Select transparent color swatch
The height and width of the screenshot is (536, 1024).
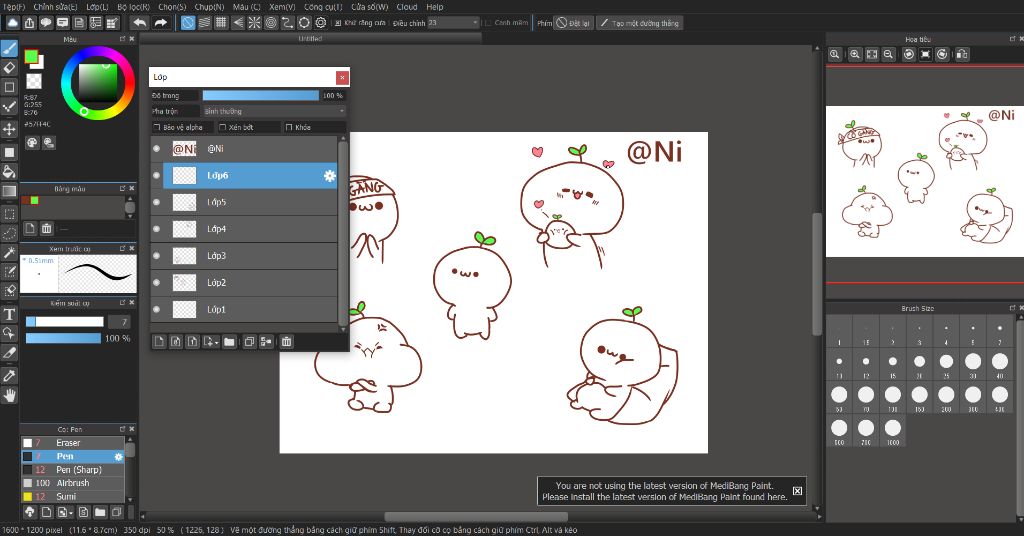[x=34, y=82]
